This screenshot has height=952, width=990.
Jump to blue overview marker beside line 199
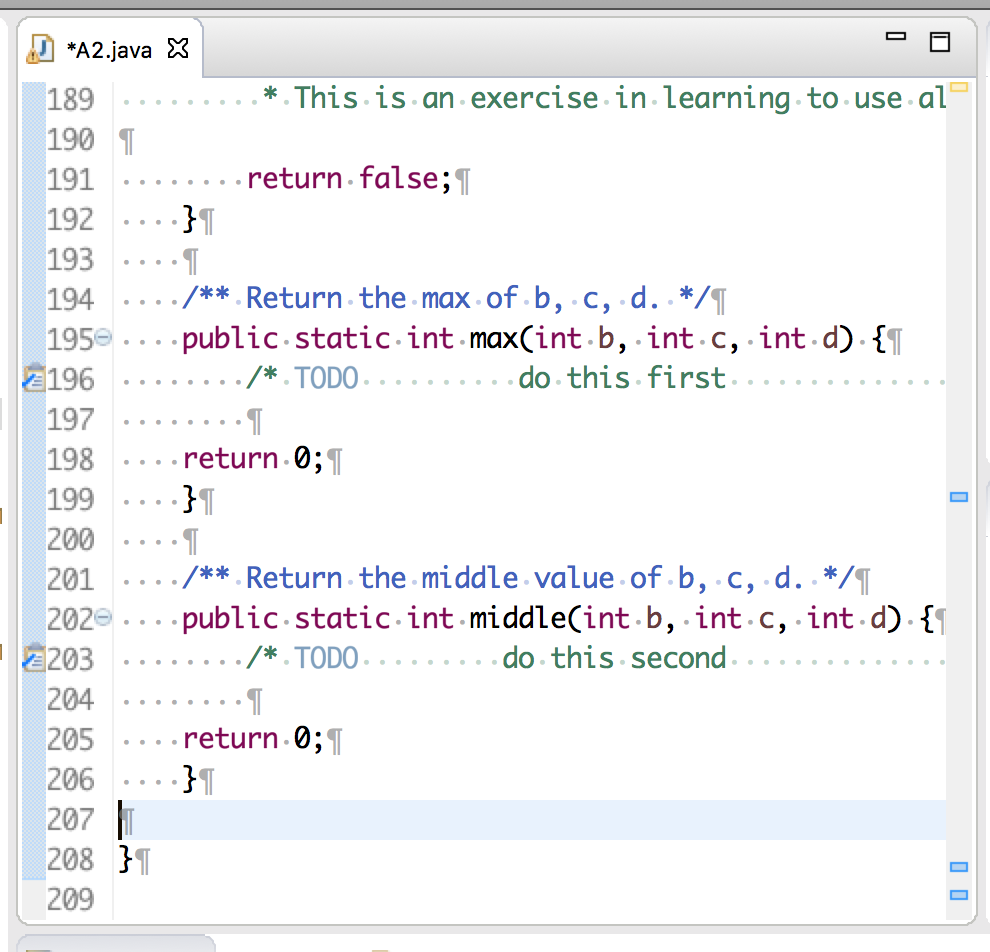point(959,497)
